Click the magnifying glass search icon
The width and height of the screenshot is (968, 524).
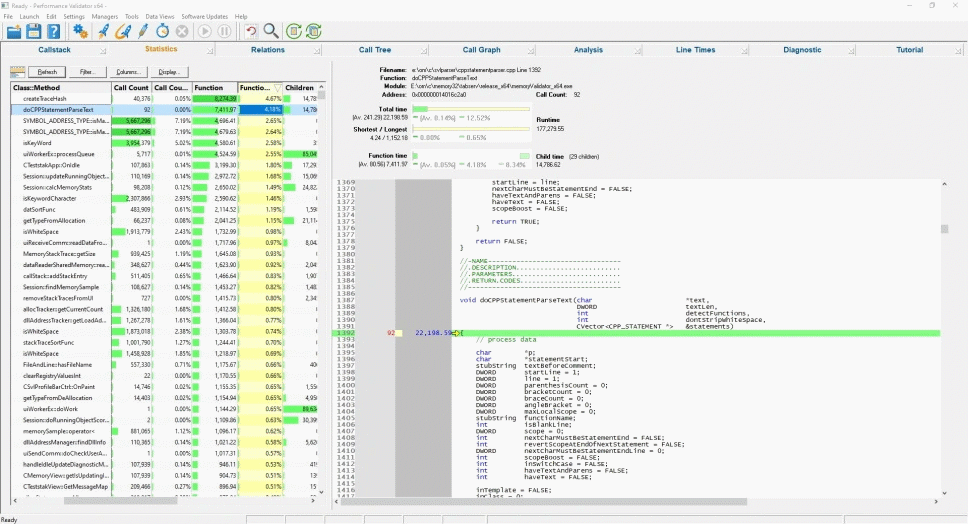[x=271, y=32]
